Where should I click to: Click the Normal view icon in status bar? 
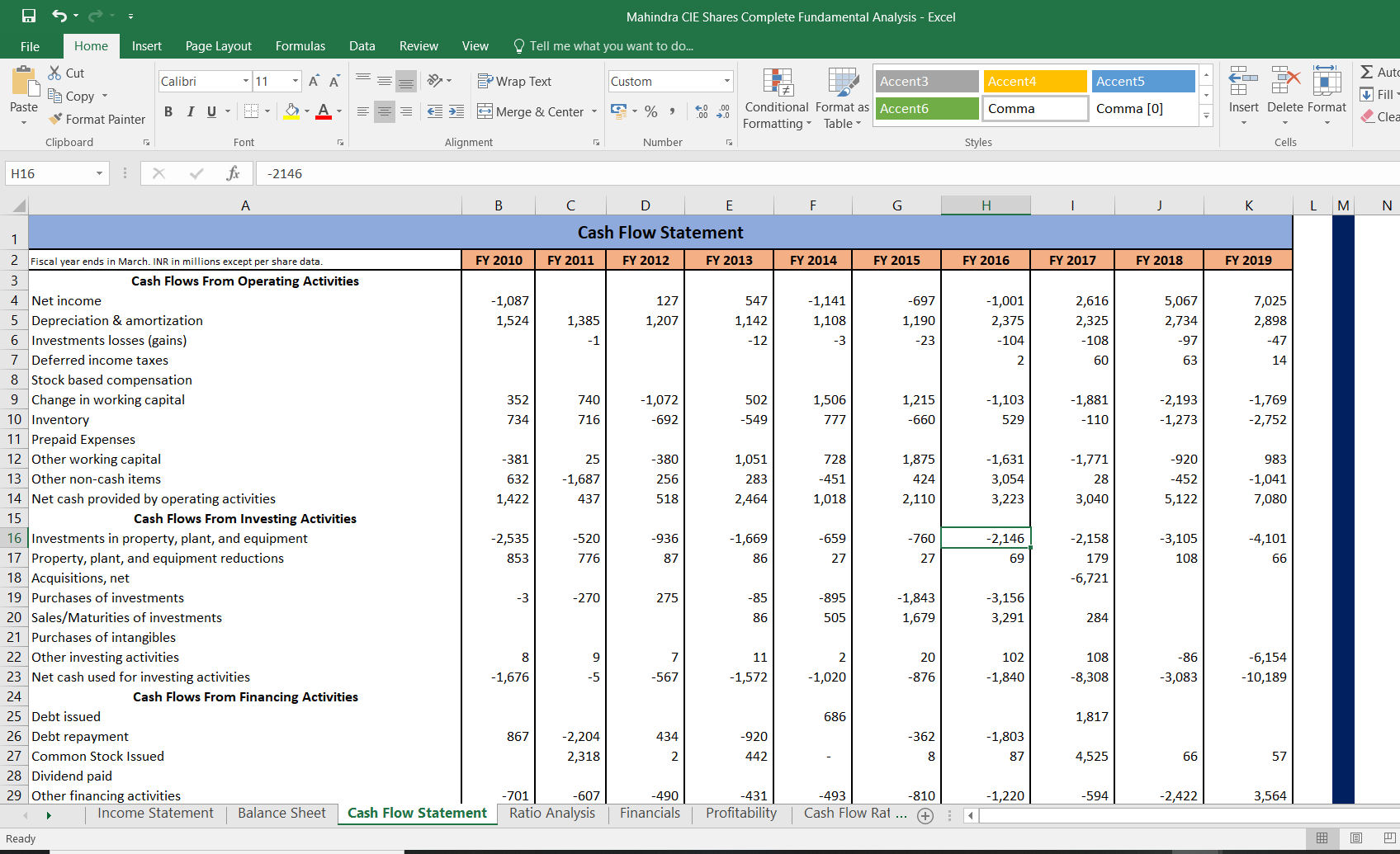click(1322, 838)
